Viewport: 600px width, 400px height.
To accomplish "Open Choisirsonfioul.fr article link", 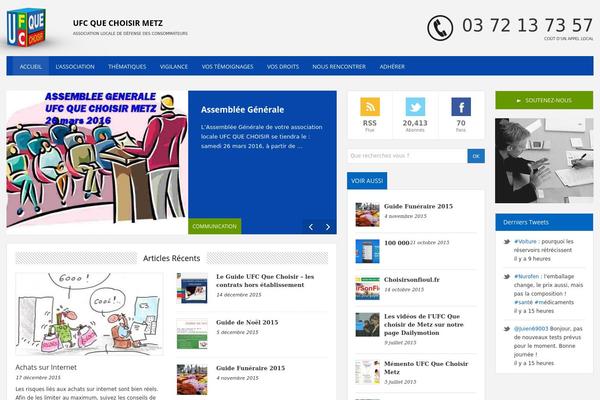I will 412,279.
